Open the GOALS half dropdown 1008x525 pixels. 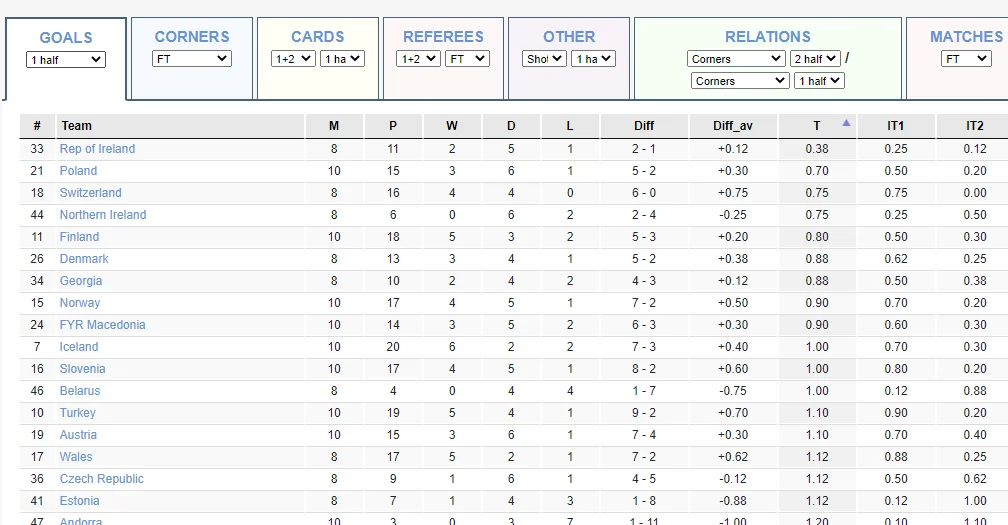pyautogui.click(x=66, y=60)
